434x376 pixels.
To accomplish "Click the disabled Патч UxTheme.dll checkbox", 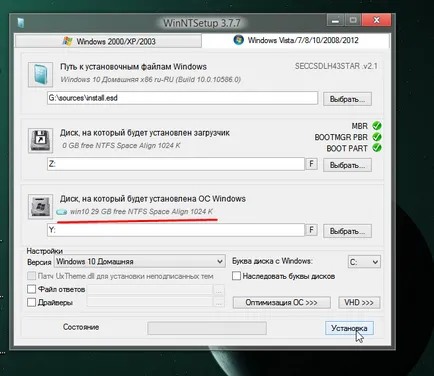I will click(x=31, y=276).
